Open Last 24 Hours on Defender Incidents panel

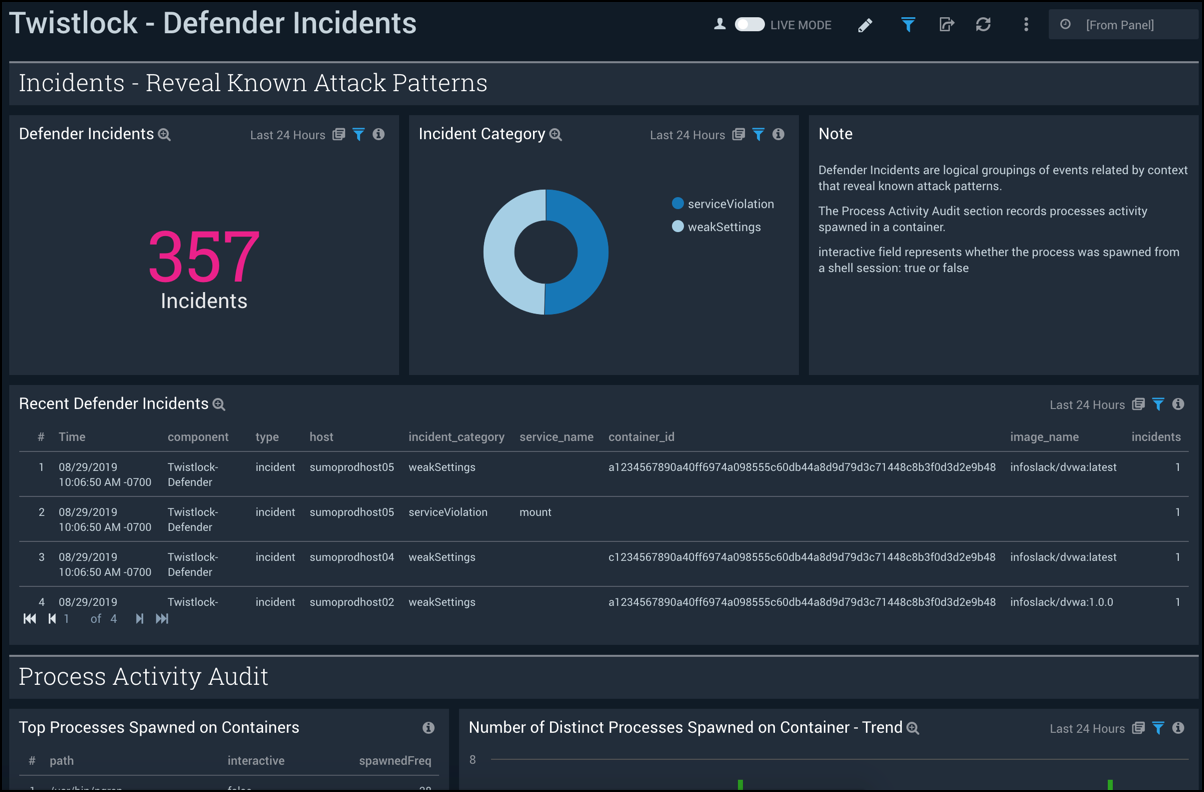pos(286,133)
